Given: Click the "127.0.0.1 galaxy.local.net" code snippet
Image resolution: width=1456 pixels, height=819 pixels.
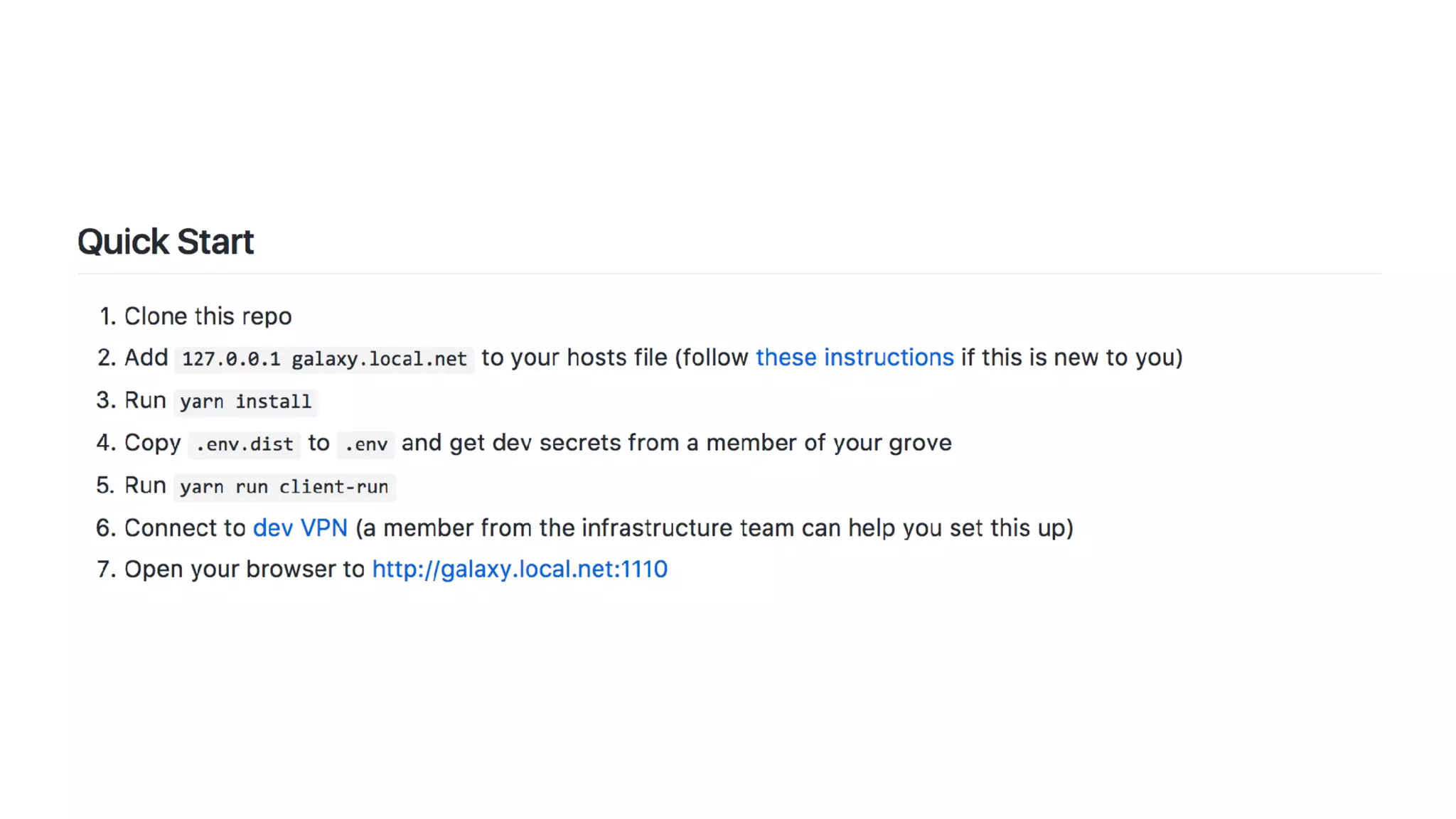Looking at the screenshot, I should (324, 359).
